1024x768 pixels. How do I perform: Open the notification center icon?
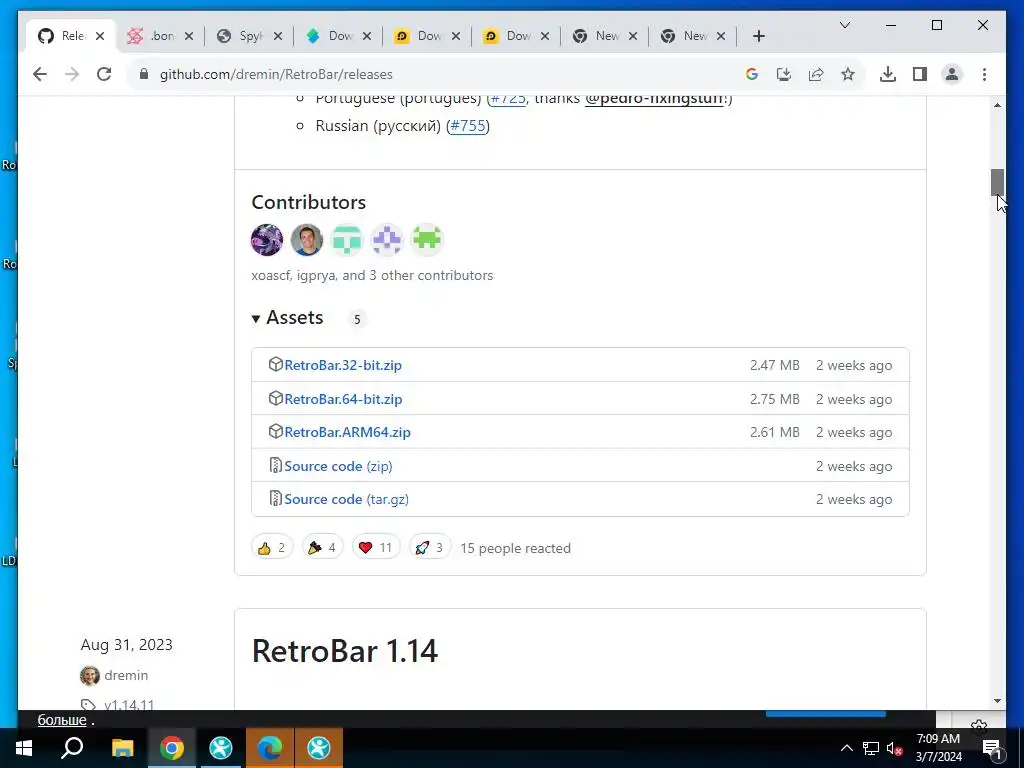[x=992, y=748]
